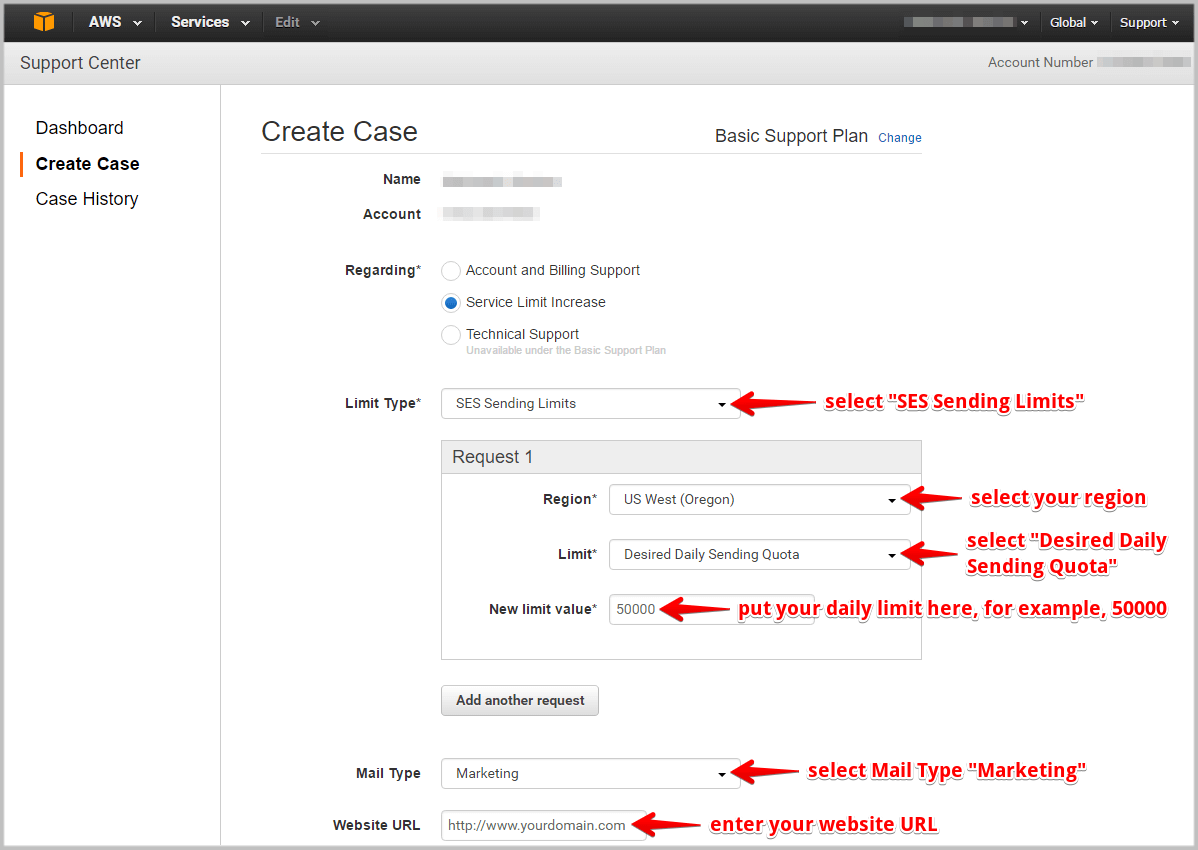
Task: Click the Website URL input field
Action: (543, 826)
